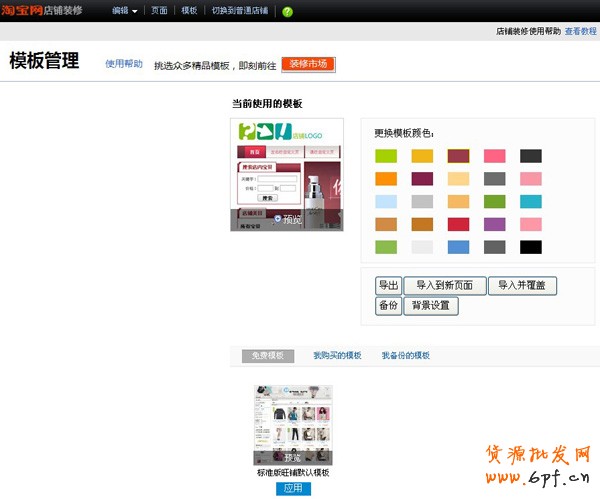This screenshot has width=600, height=499.
Task: Select the lime green color swatch
Action: 386,156
